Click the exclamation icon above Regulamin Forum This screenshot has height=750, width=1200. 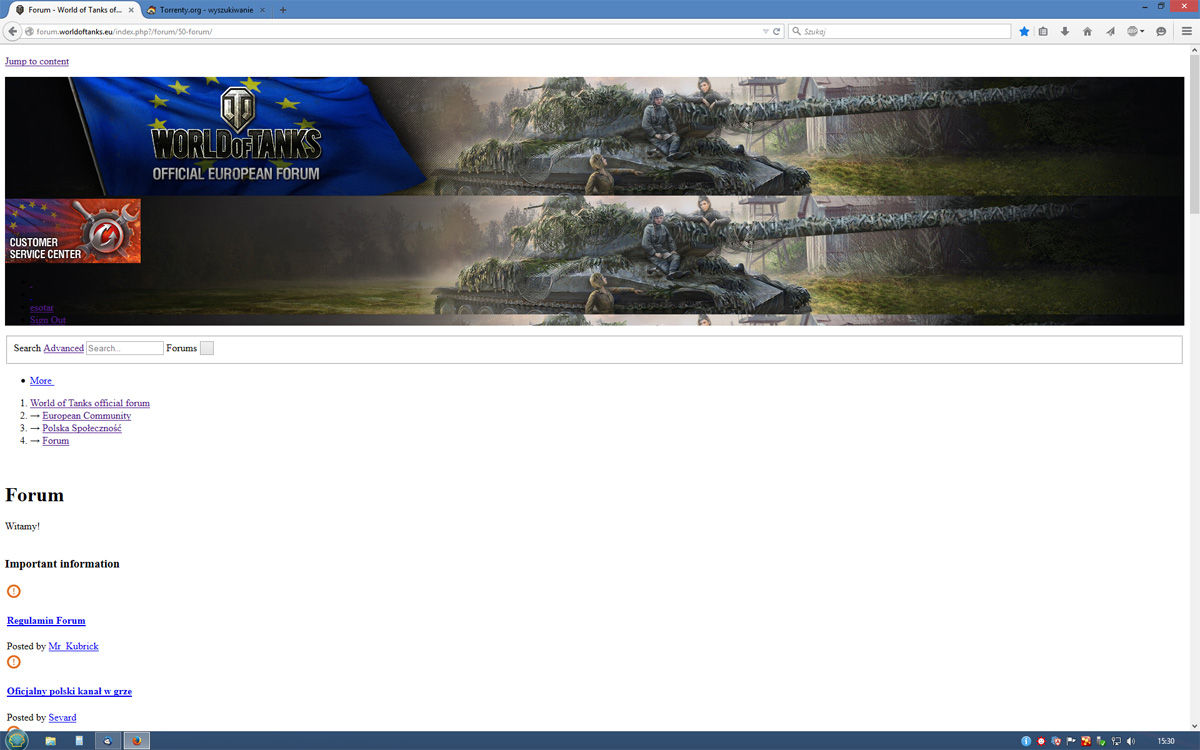[x=14, y=591]
